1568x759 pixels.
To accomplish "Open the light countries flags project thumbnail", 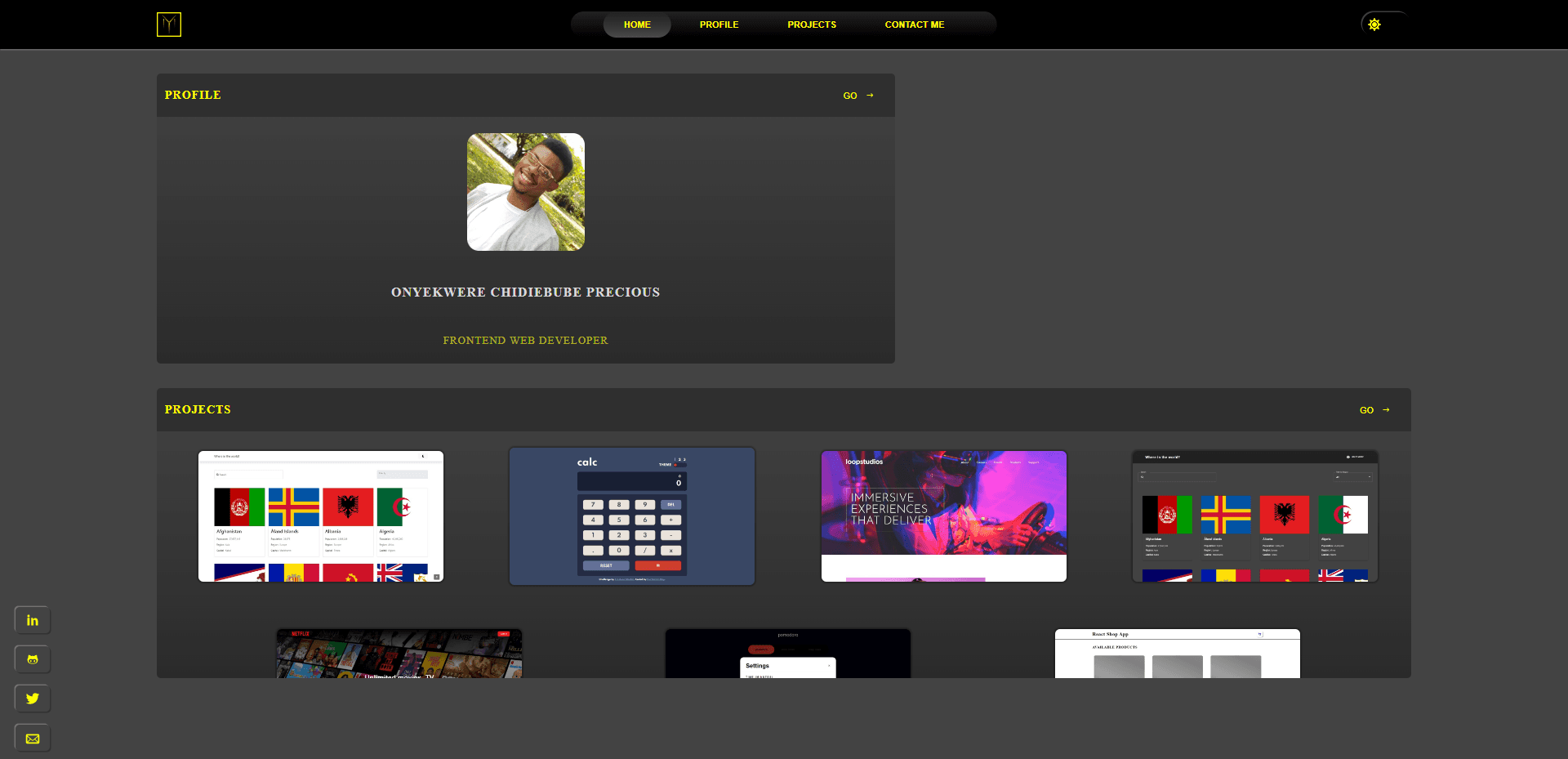I will pos(321,516).
